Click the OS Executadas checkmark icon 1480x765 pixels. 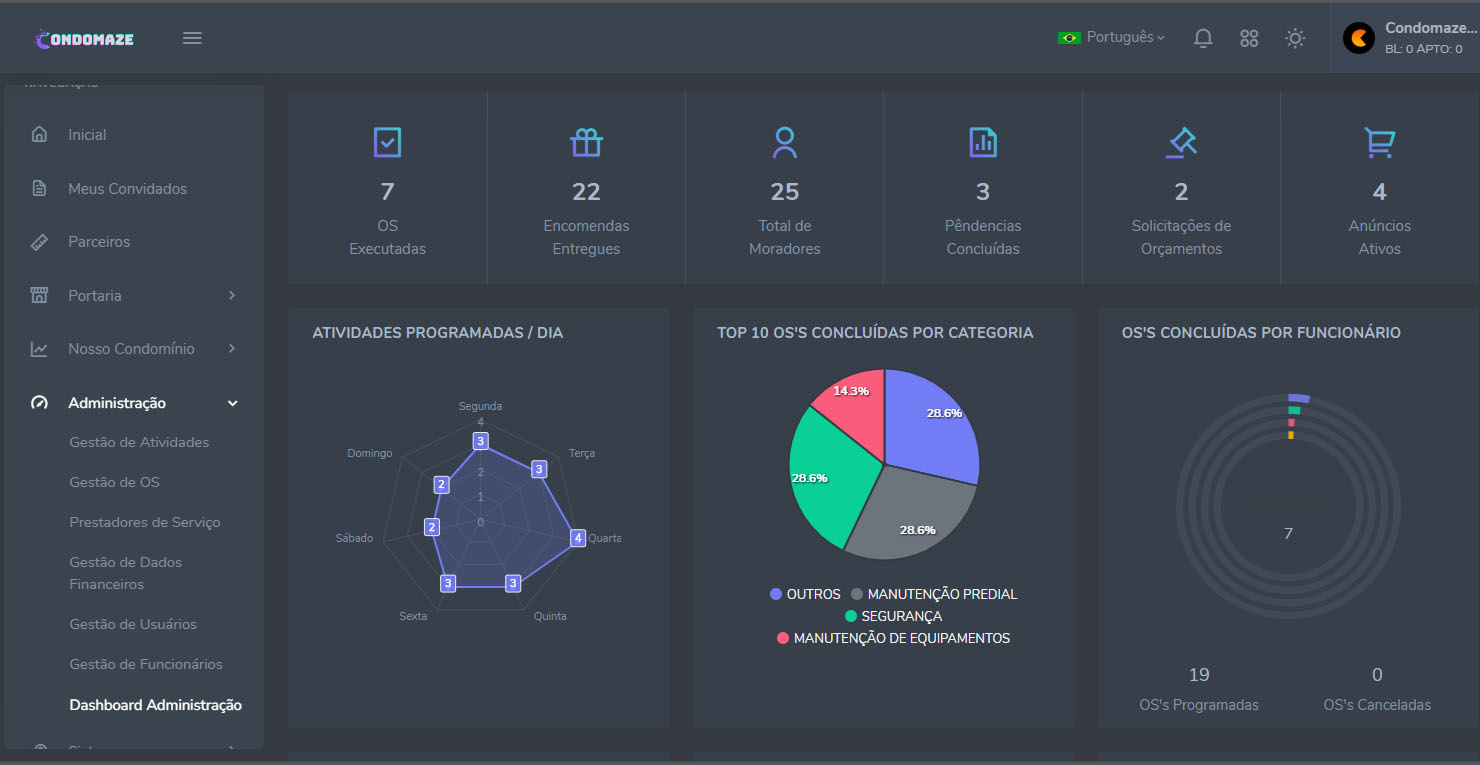387,142
